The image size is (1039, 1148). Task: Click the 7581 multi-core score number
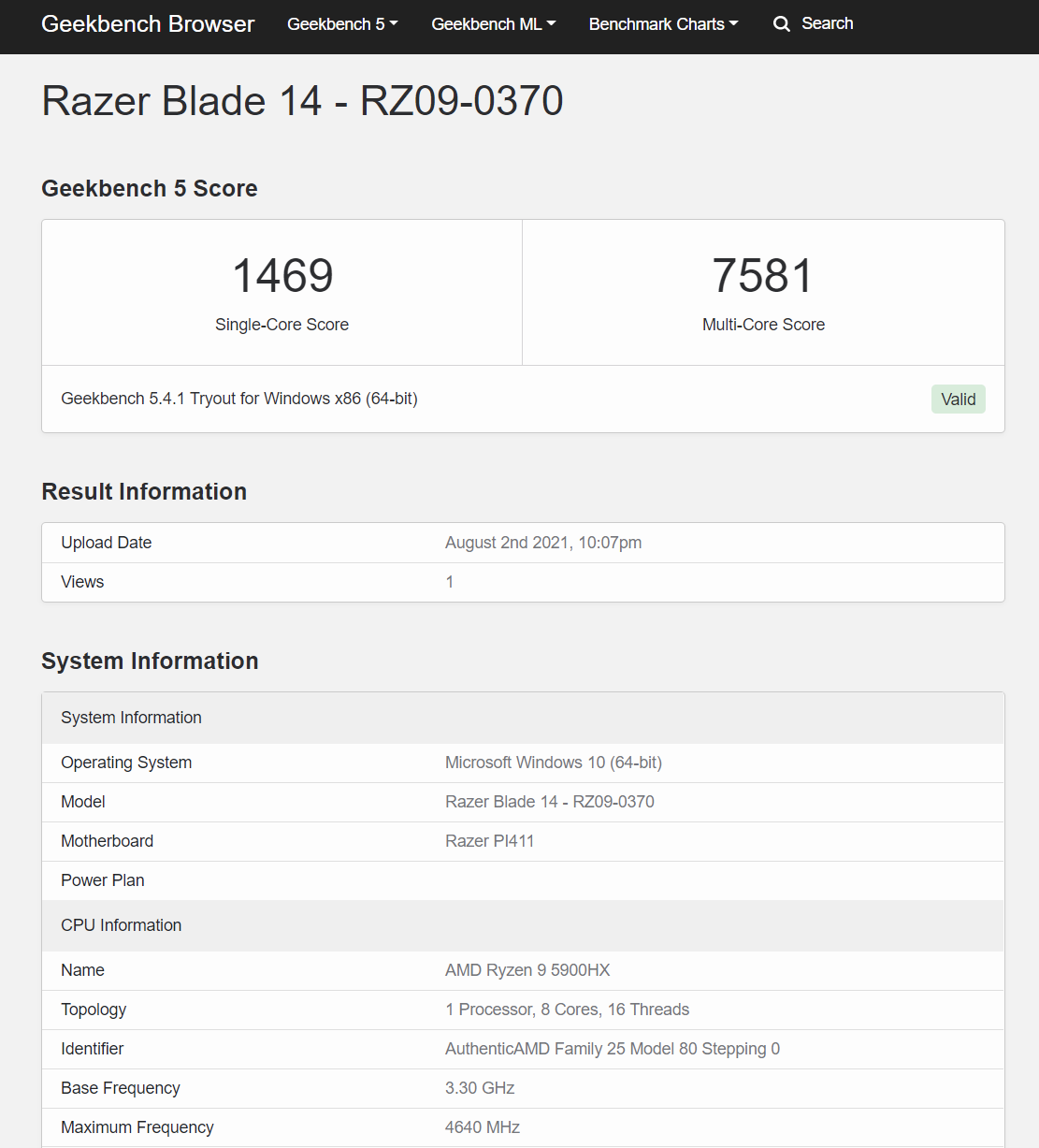coord(763,276)
